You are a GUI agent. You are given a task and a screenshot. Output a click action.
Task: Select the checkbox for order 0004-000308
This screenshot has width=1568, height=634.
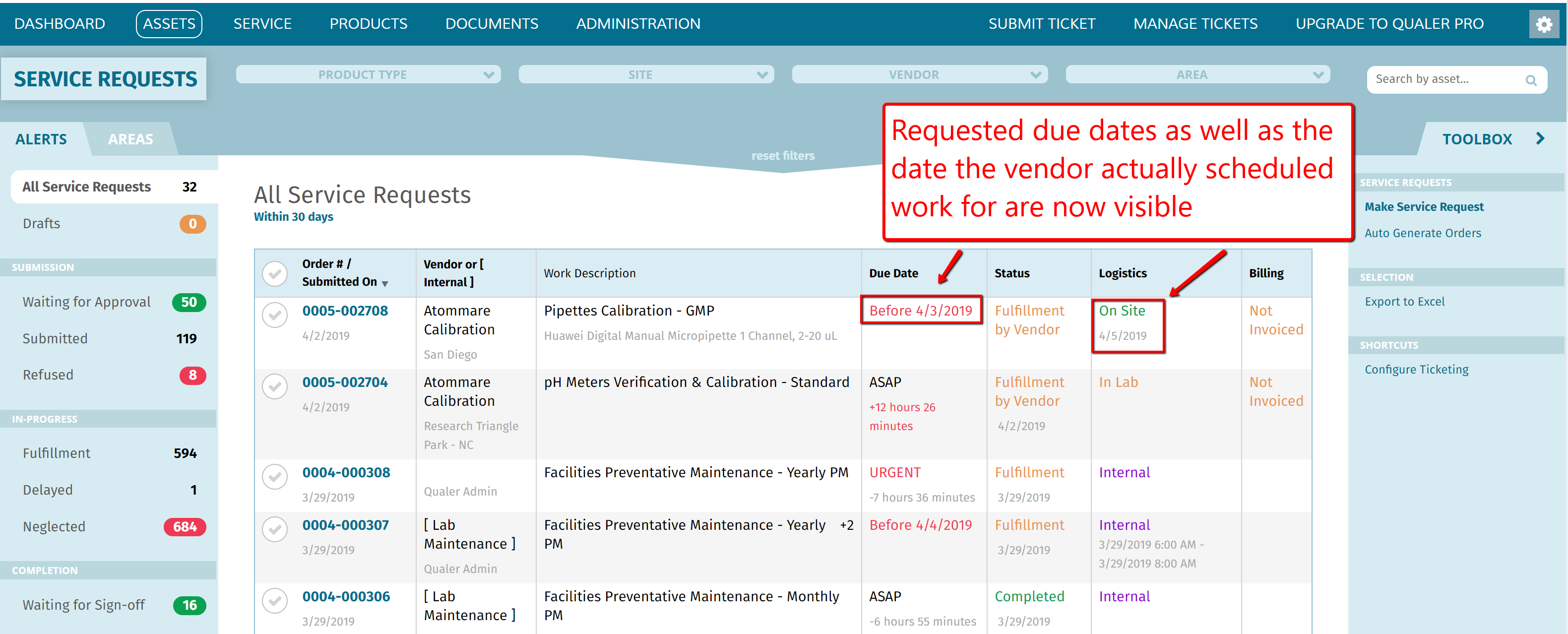[x=274, y=476]
